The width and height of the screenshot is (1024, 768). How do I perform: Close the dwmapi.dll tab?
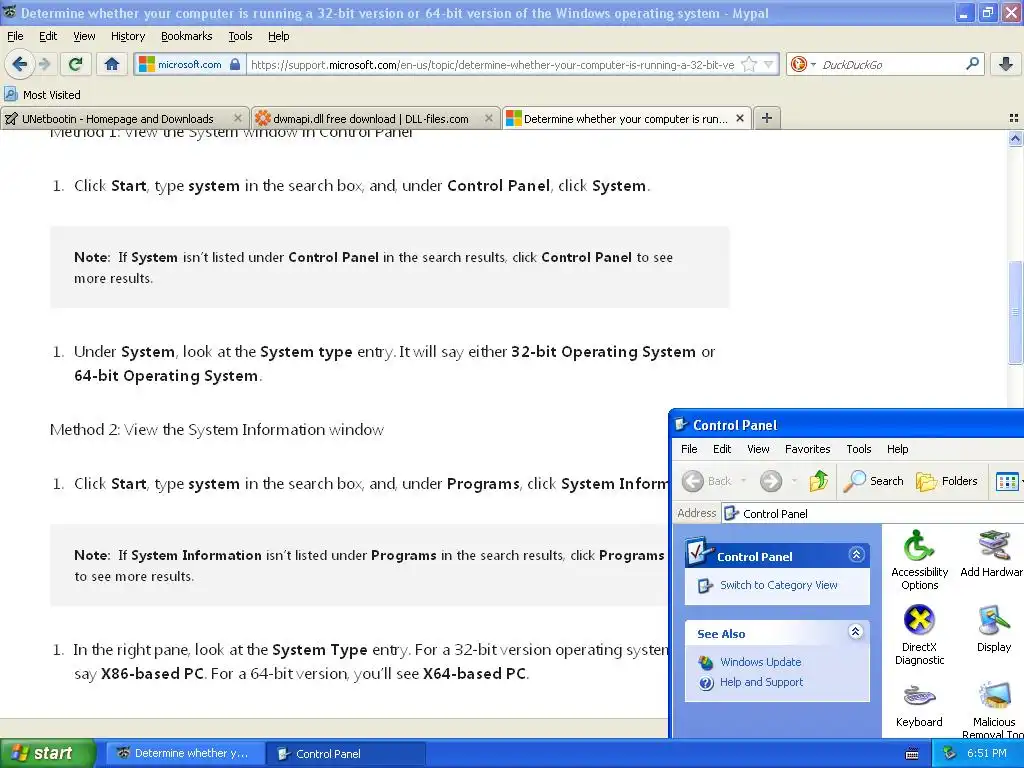coord(488,118)
